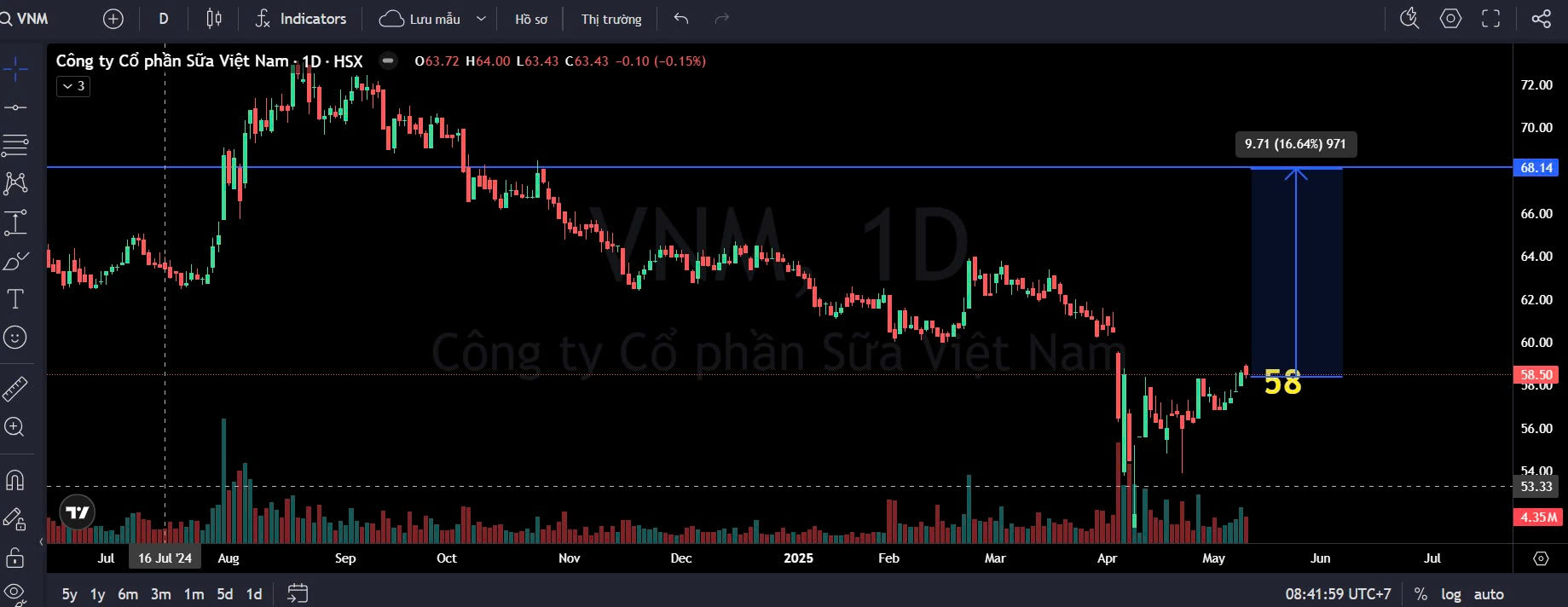
Task: Add a symbol to compare with plus icon
Action: [x=113, y=19]
